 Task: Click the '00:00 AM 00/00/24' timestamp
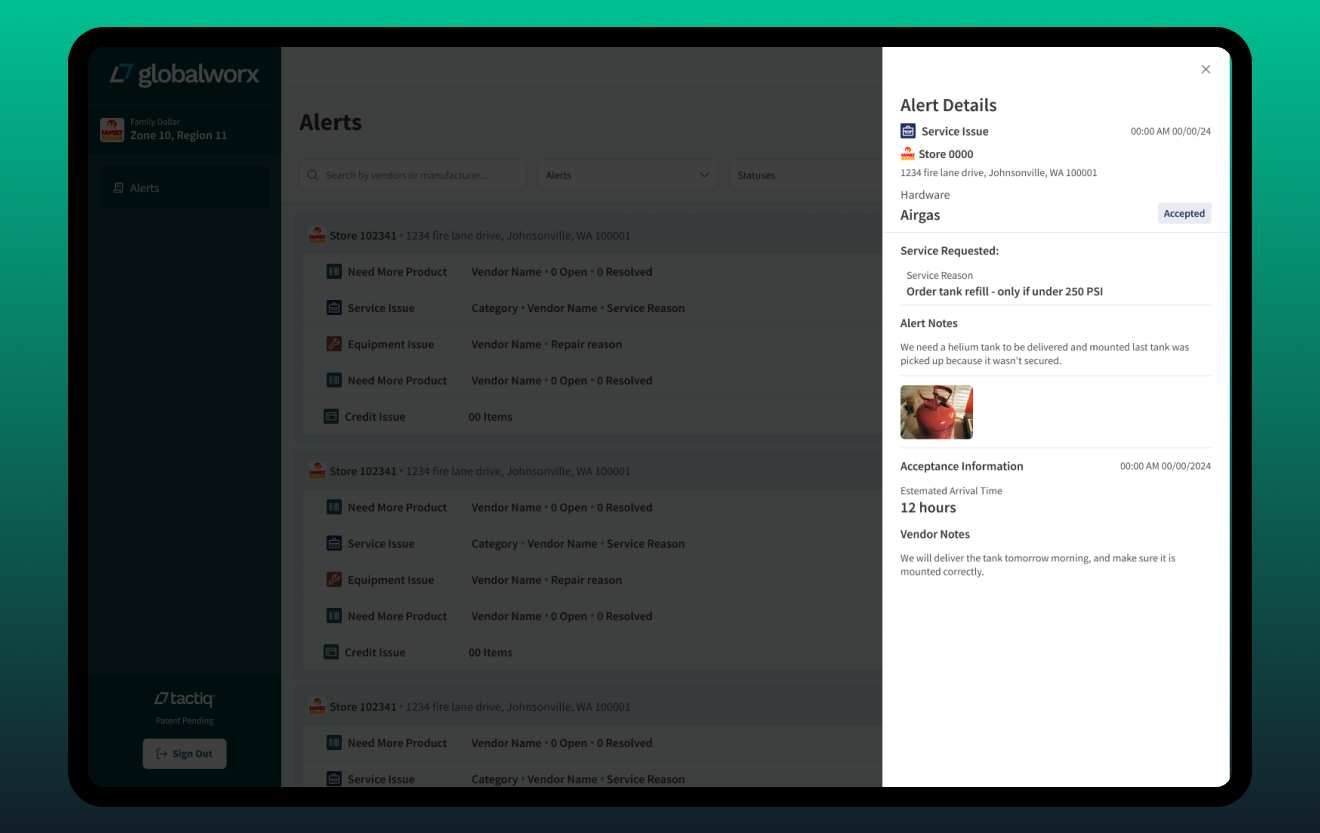point(1170,131)
